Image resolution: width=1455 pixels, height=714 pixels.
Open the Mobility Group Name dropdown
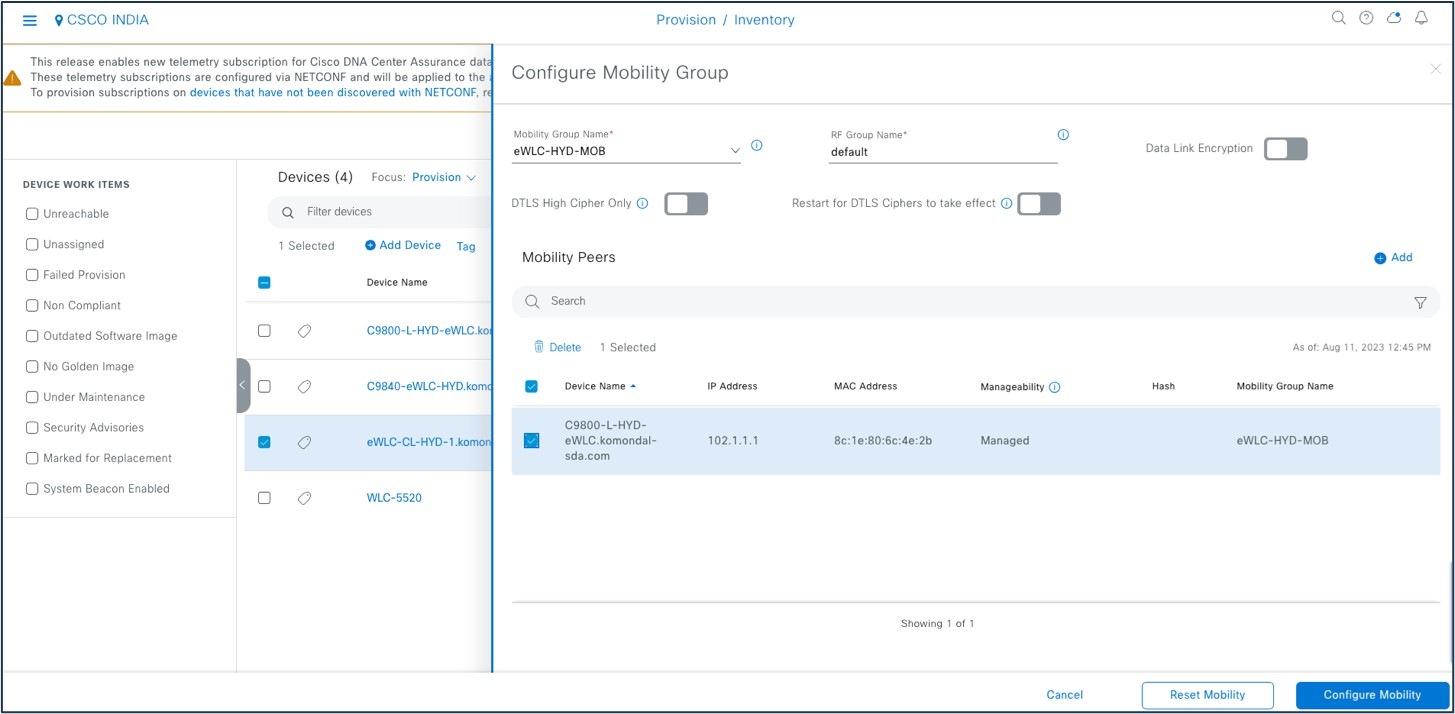coord(736,149)
